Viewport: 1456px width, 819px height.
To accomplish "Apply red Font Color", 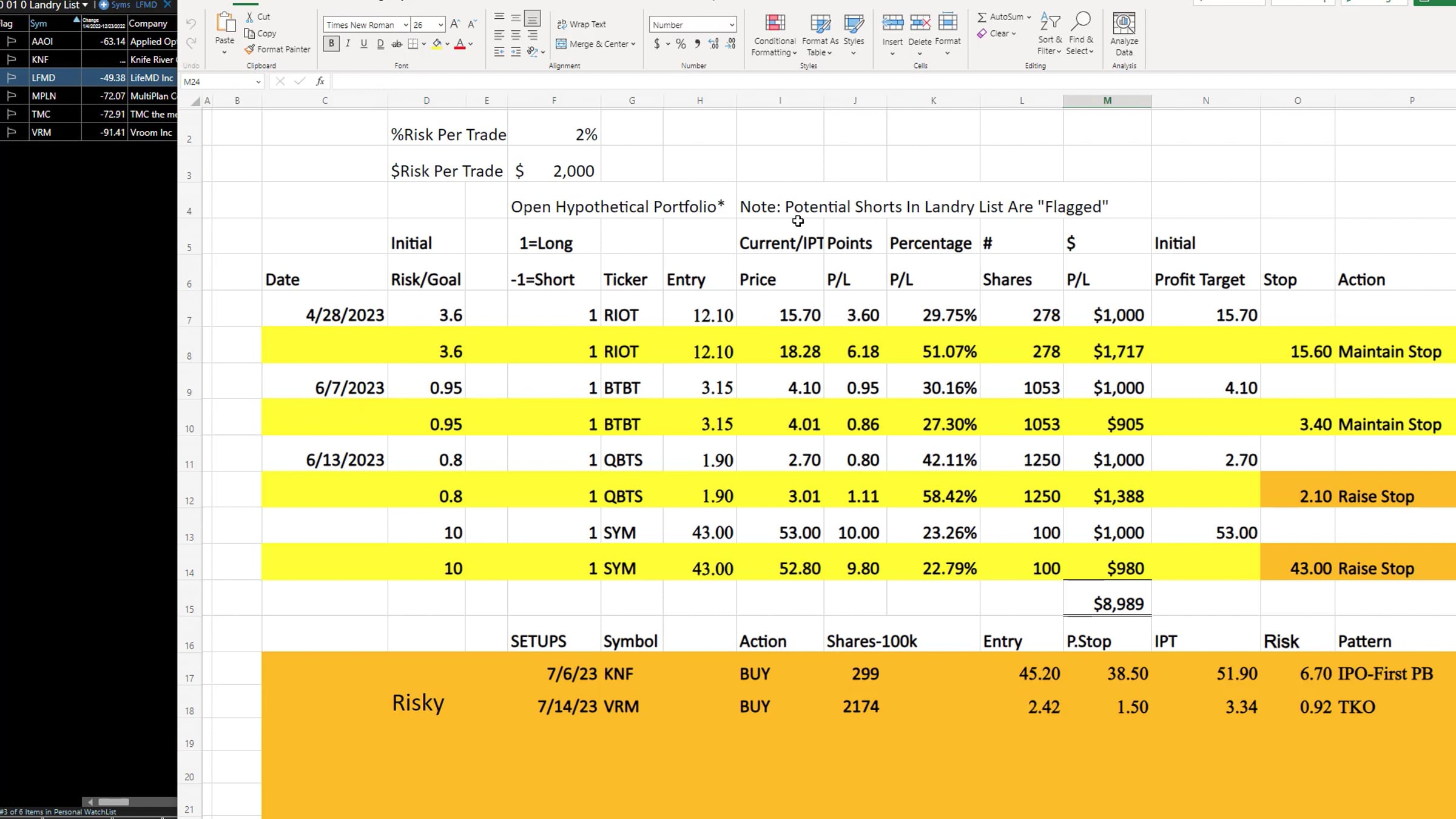I will [460, 44].
